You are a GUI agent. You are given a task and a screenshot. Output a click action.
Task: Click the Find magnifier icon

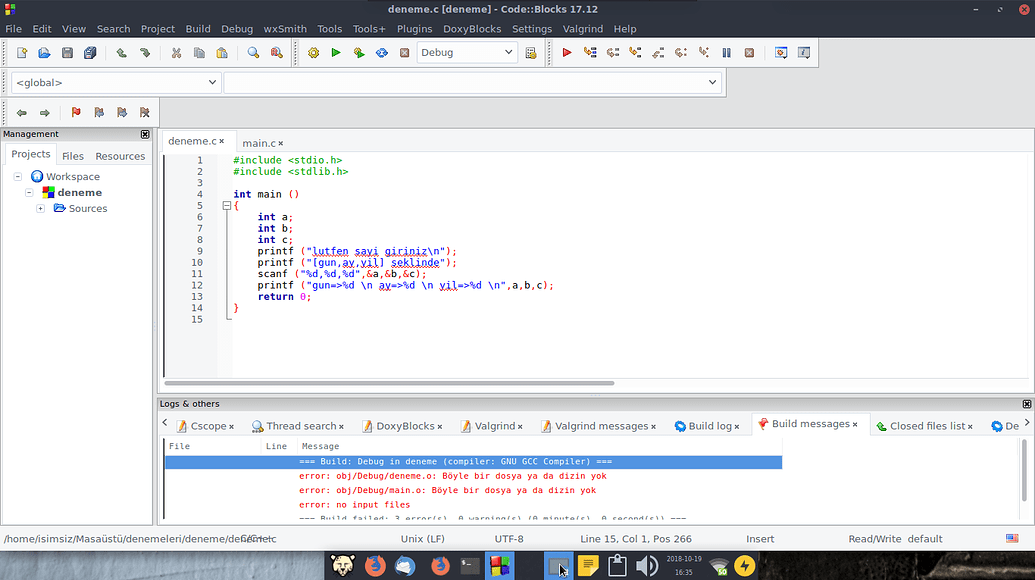pos(254,53)
